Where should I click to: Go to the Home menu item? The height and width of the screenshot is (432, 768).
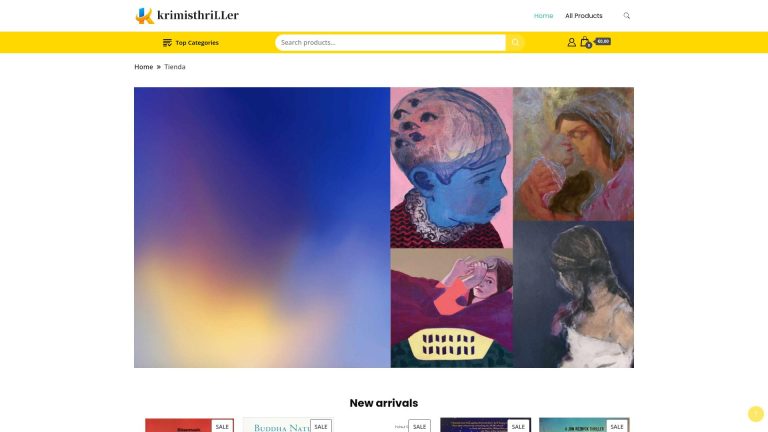point(543,16)
